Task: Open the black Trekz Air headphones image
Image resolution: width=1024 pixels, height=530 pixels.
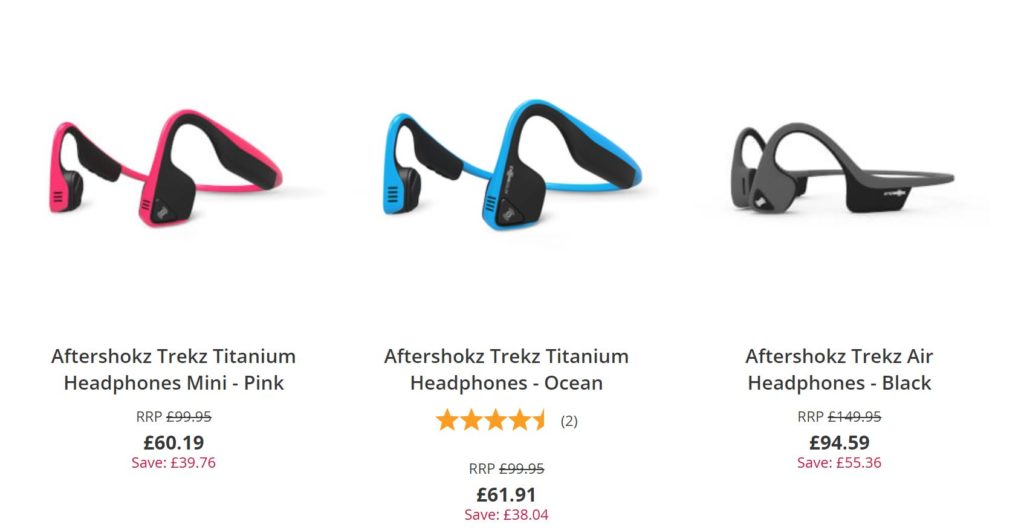Action: click(x=842, y=168)
